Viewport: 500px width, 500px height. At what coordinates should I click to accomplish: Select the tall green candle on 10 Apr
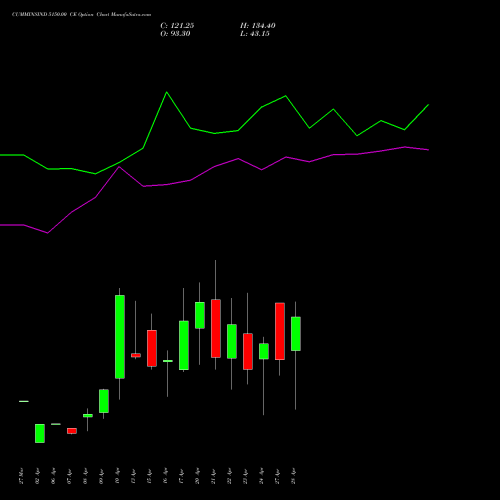tap(120, 337)
